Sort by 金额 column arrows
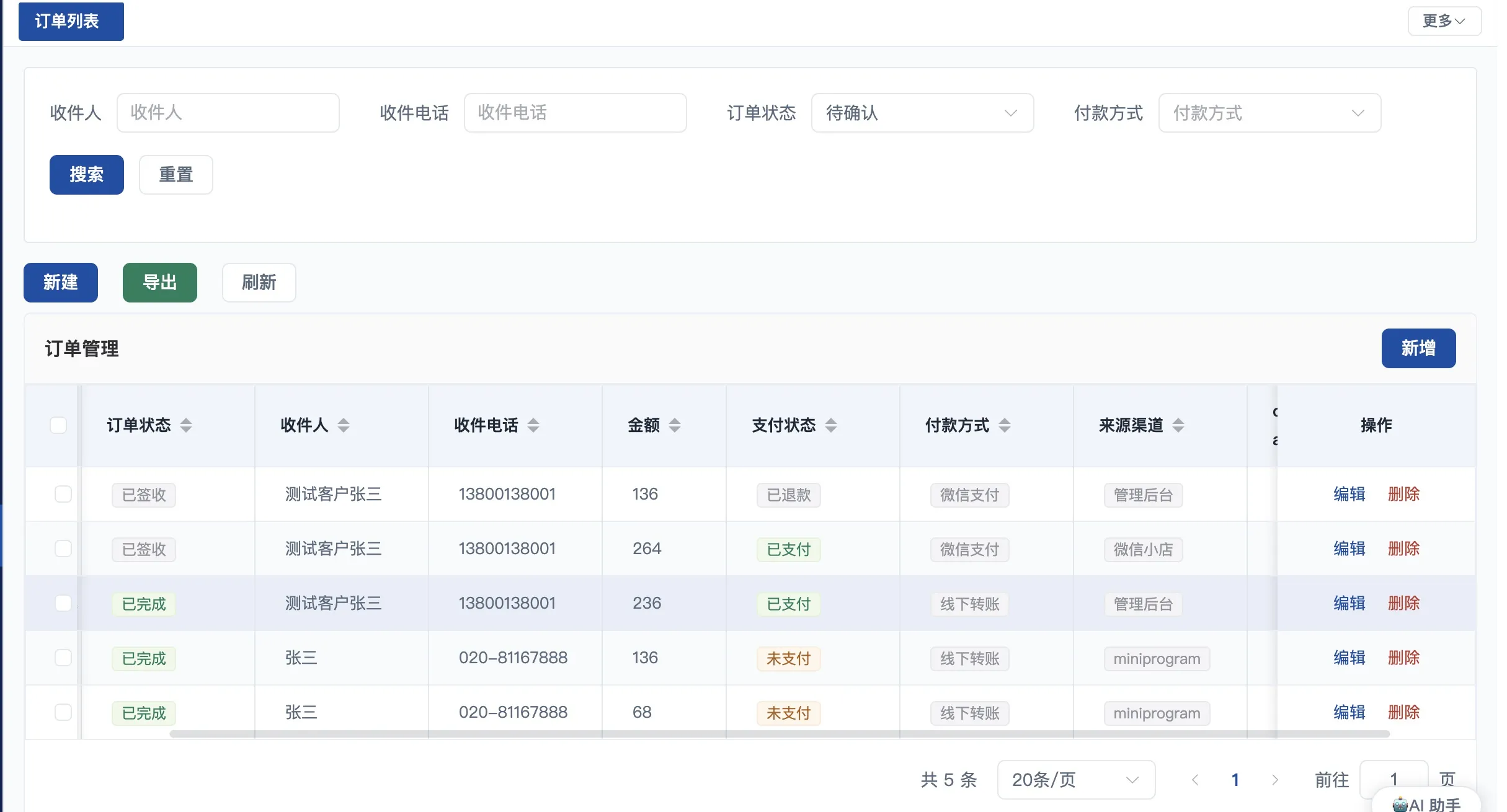 [x=675, y=425]
